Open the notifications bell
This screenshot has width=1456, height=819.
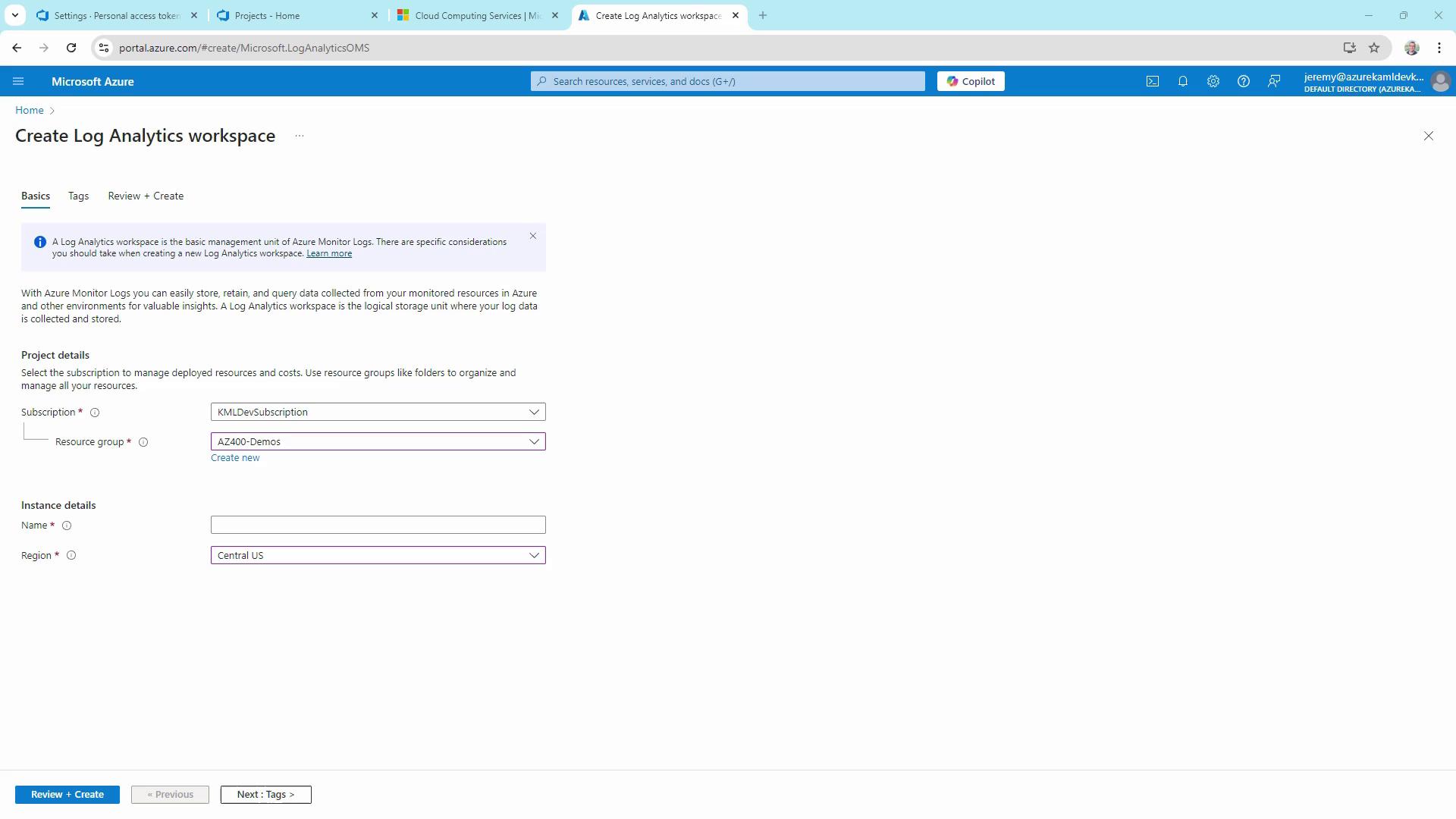click(x=1182, y=81)
